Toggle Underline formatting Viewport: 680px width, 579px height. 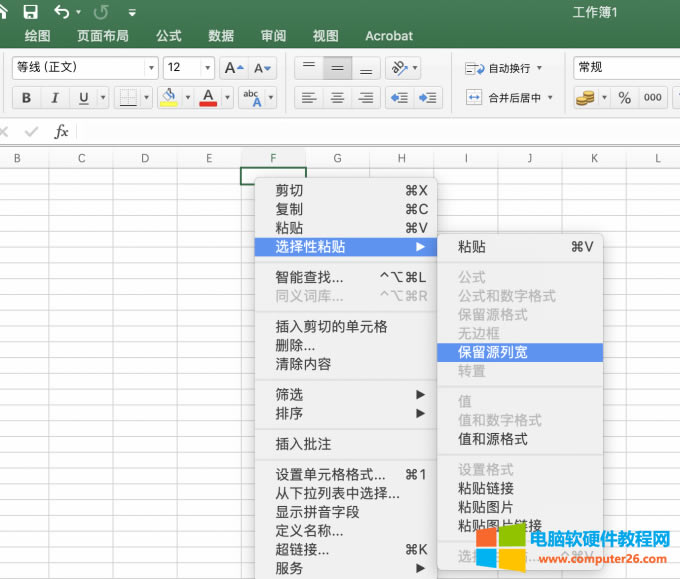click(84, 98)
